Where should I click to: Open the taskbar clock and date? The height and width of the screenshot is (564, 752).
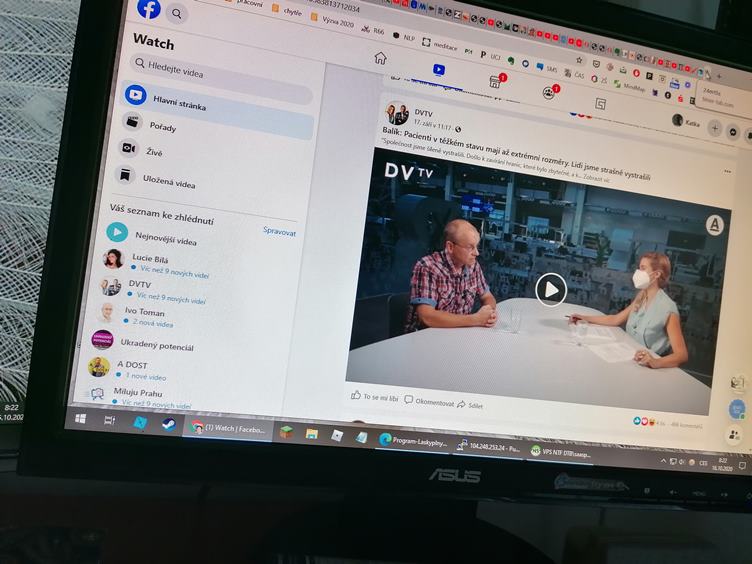point(723,464)
